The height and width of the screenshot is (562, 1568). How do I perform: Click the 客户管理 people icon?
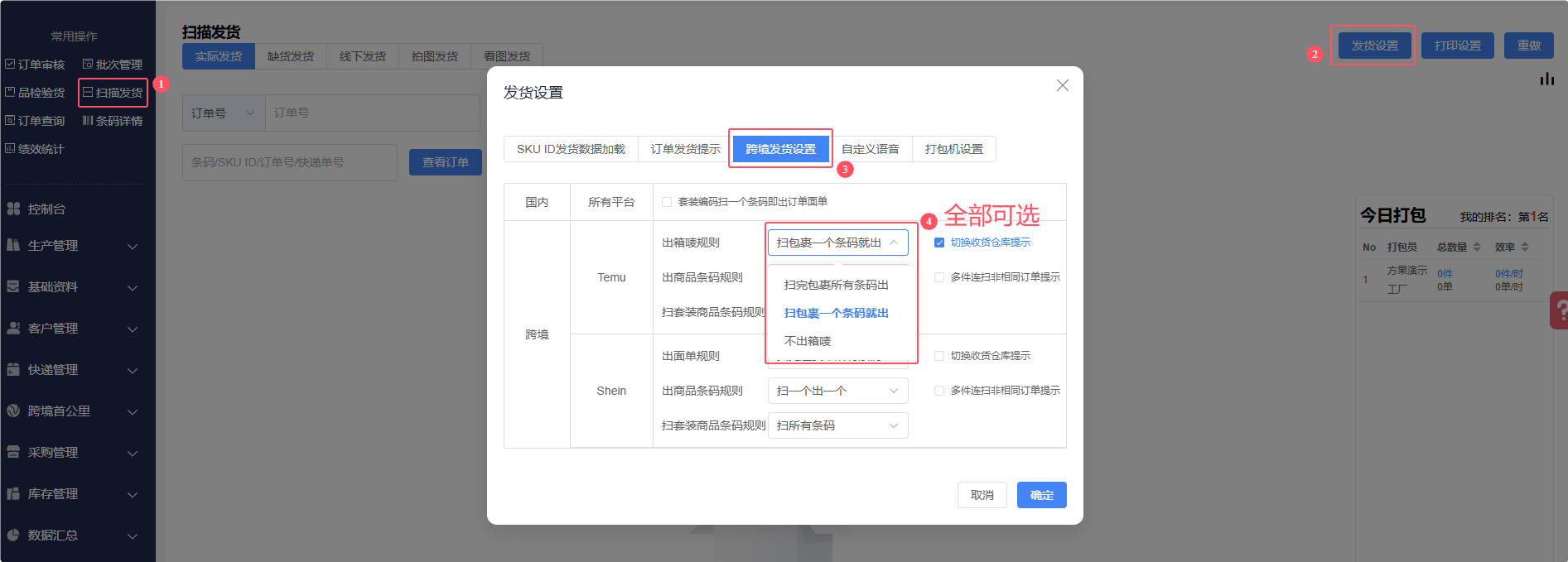pos(13,328)
